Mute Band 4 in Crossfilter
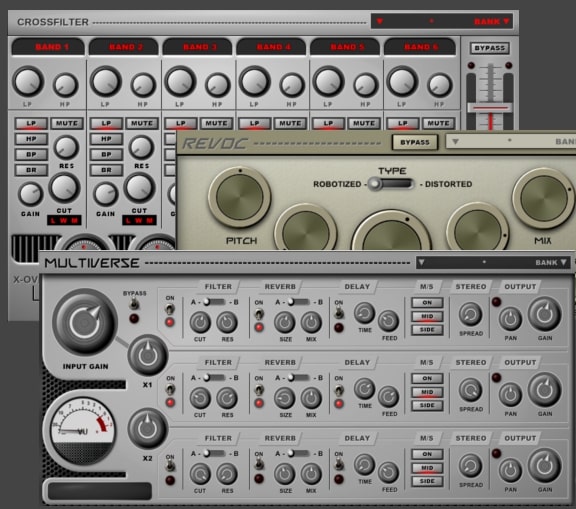Viewport: 576px width, 509px height. [290, 123]
